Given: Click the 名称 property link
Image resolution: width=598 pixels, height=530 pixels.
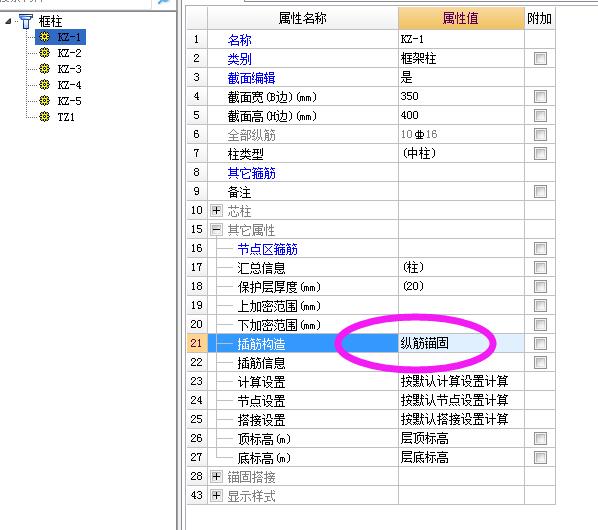Looking at the screenshot, I should point(240,40).
